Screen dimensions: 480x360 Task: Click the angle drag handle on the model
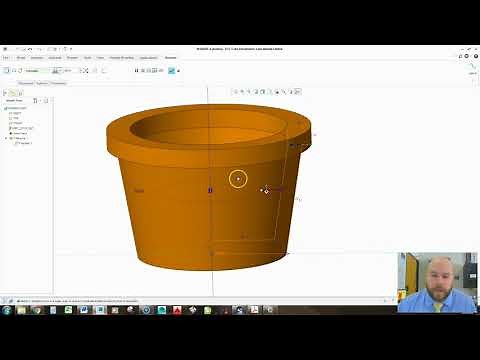pyautogui.click(x=266, y=191)
